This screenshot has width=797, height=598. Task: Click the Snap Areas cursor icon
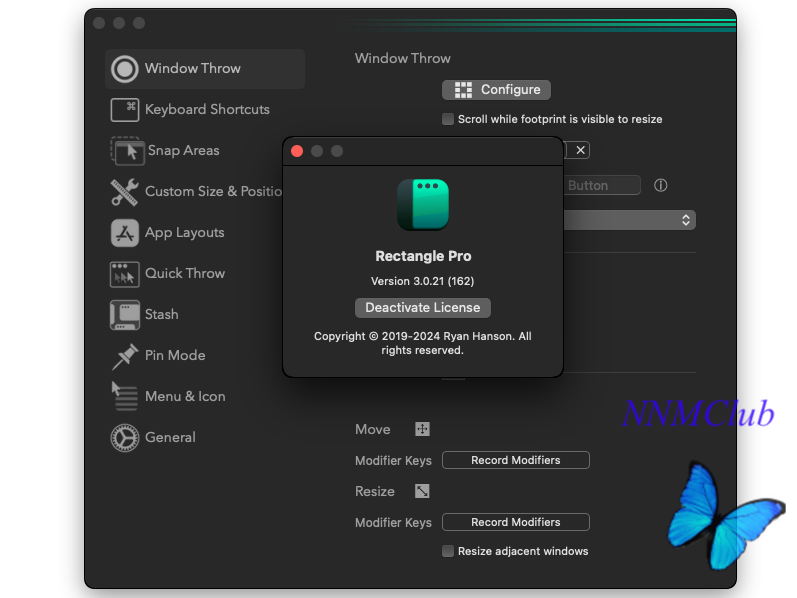(127, 151)
